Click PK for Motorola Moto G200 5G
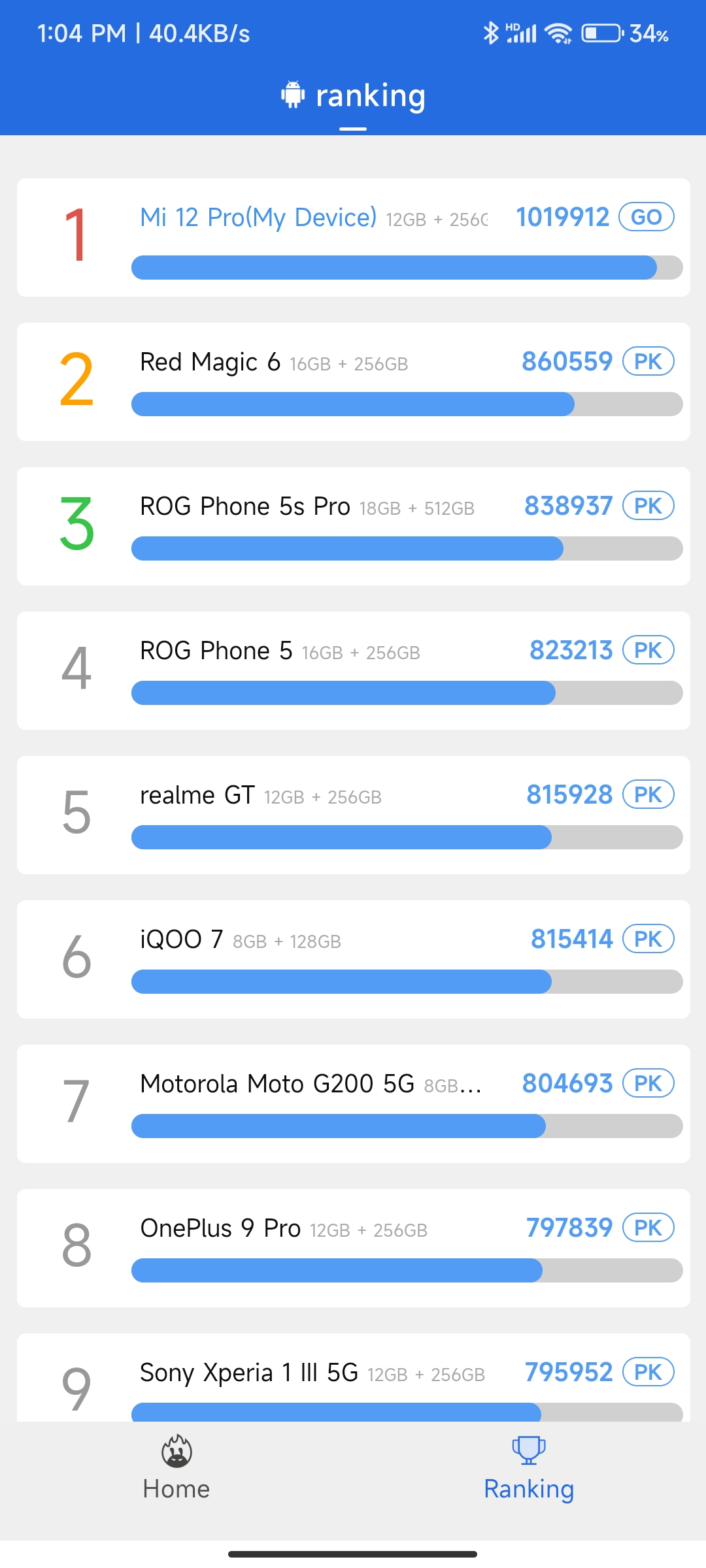706x1568 pixels. [648, 1083]
